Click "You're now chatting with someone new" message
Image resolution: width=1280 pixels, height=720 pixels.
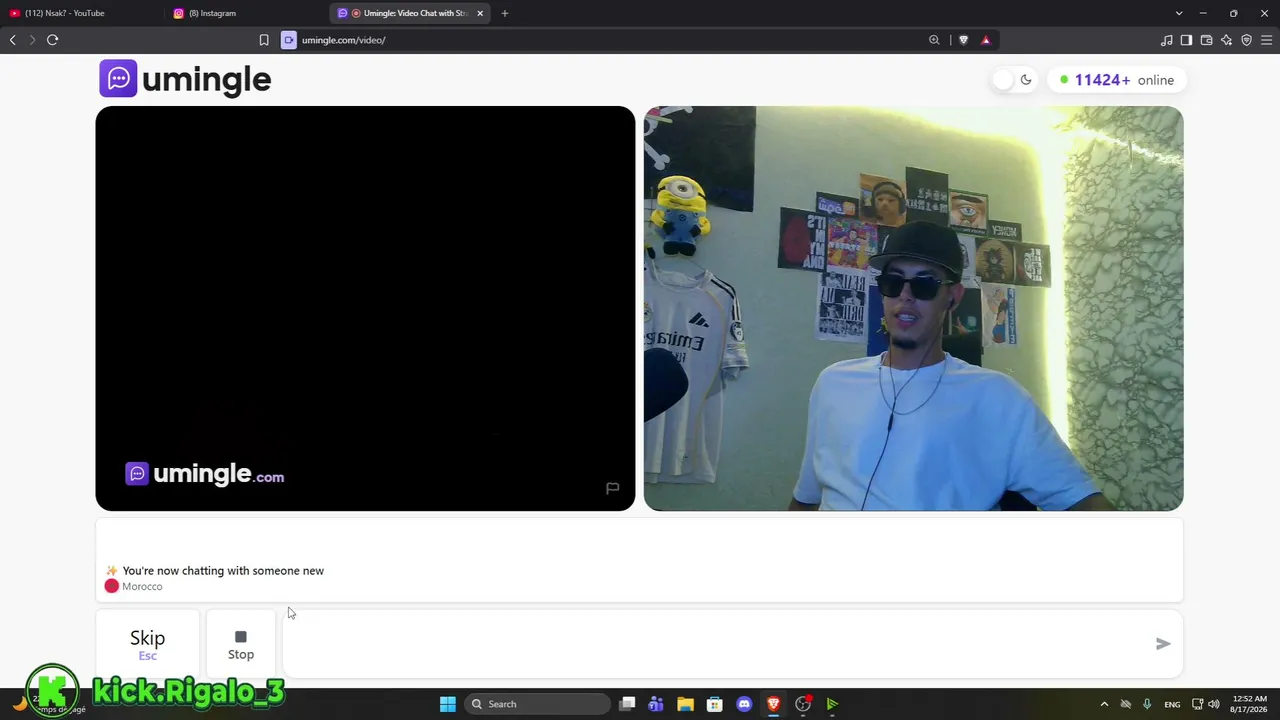pos(223,571)
